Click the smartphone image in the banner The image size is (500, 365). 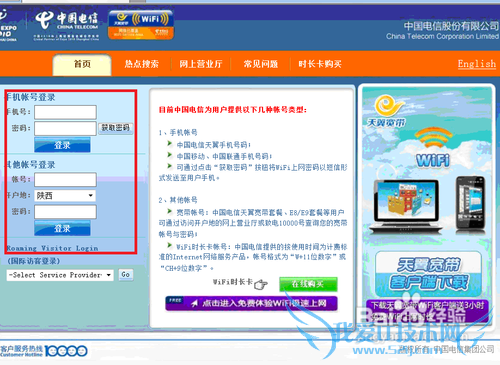coord(471,203)
